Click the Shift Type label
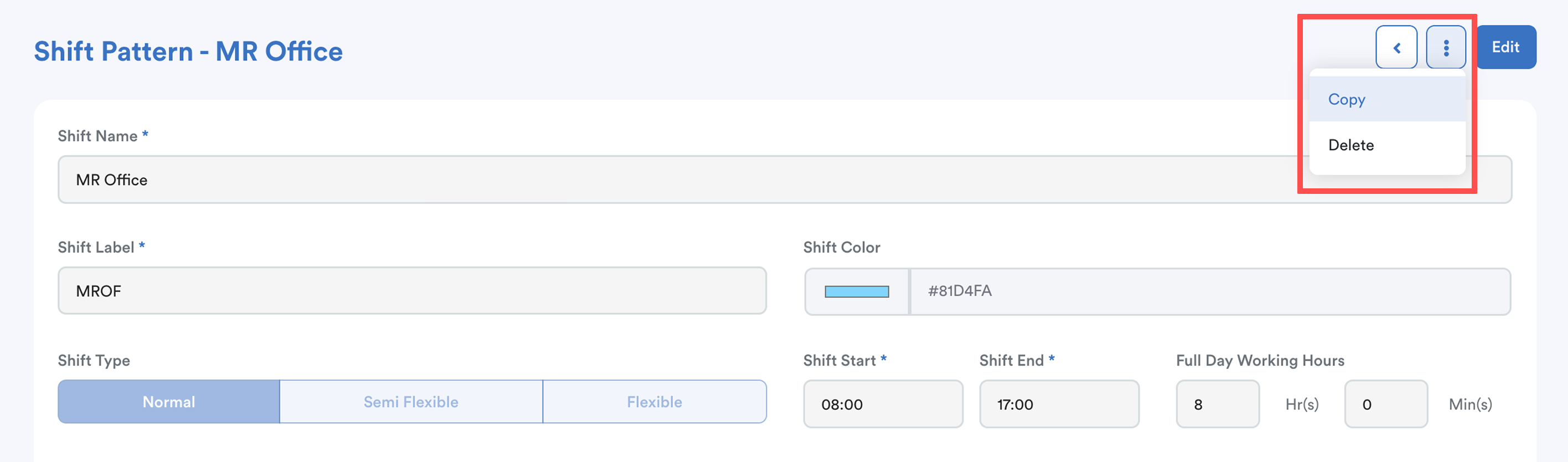 [x=94, y=360]
